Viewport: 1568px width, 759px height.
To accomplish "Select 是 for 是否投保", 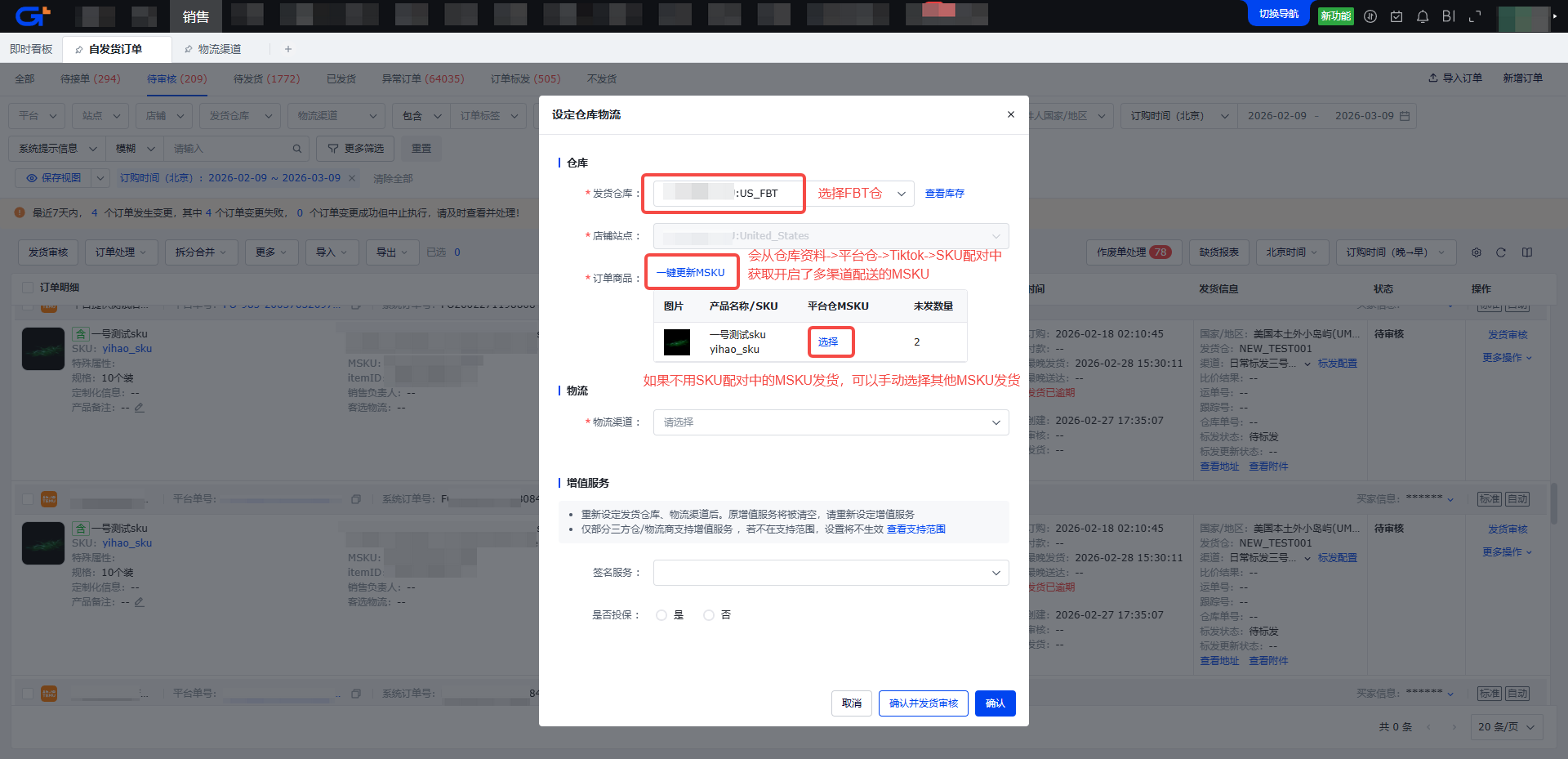I will click(x=661, y=615).
